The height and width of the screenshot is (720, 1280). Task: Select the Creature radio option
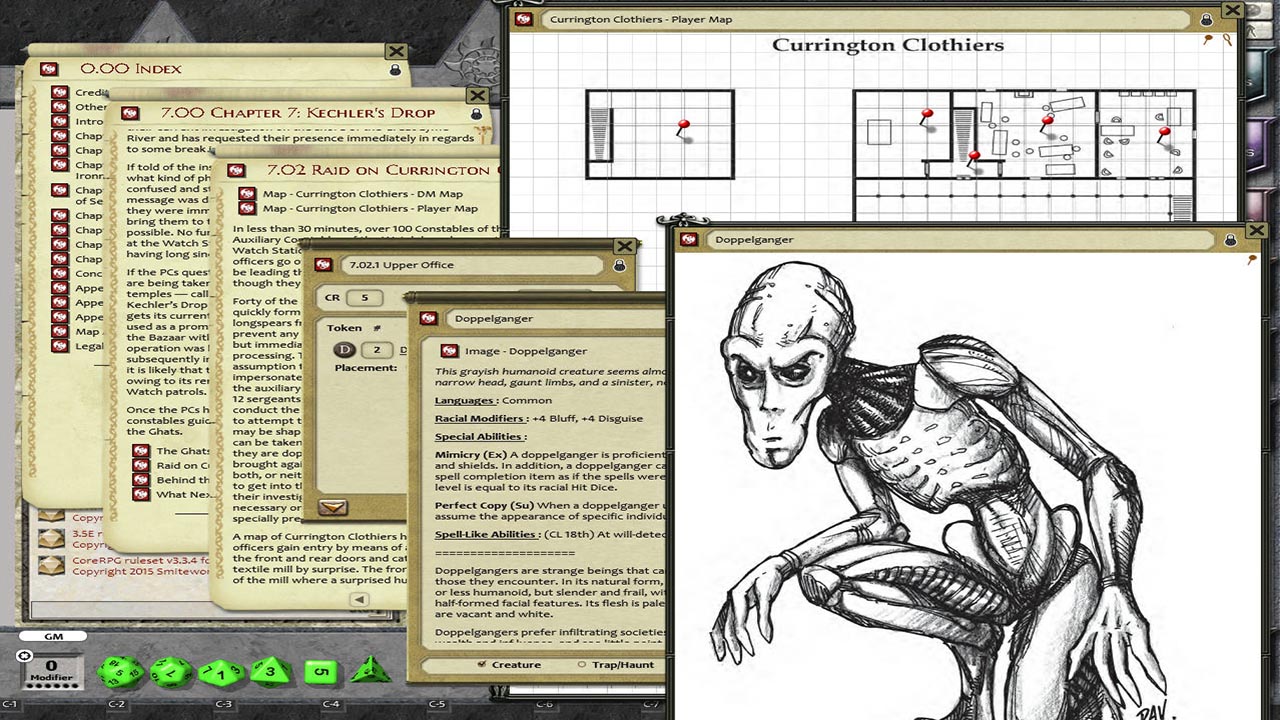[482, 664]
